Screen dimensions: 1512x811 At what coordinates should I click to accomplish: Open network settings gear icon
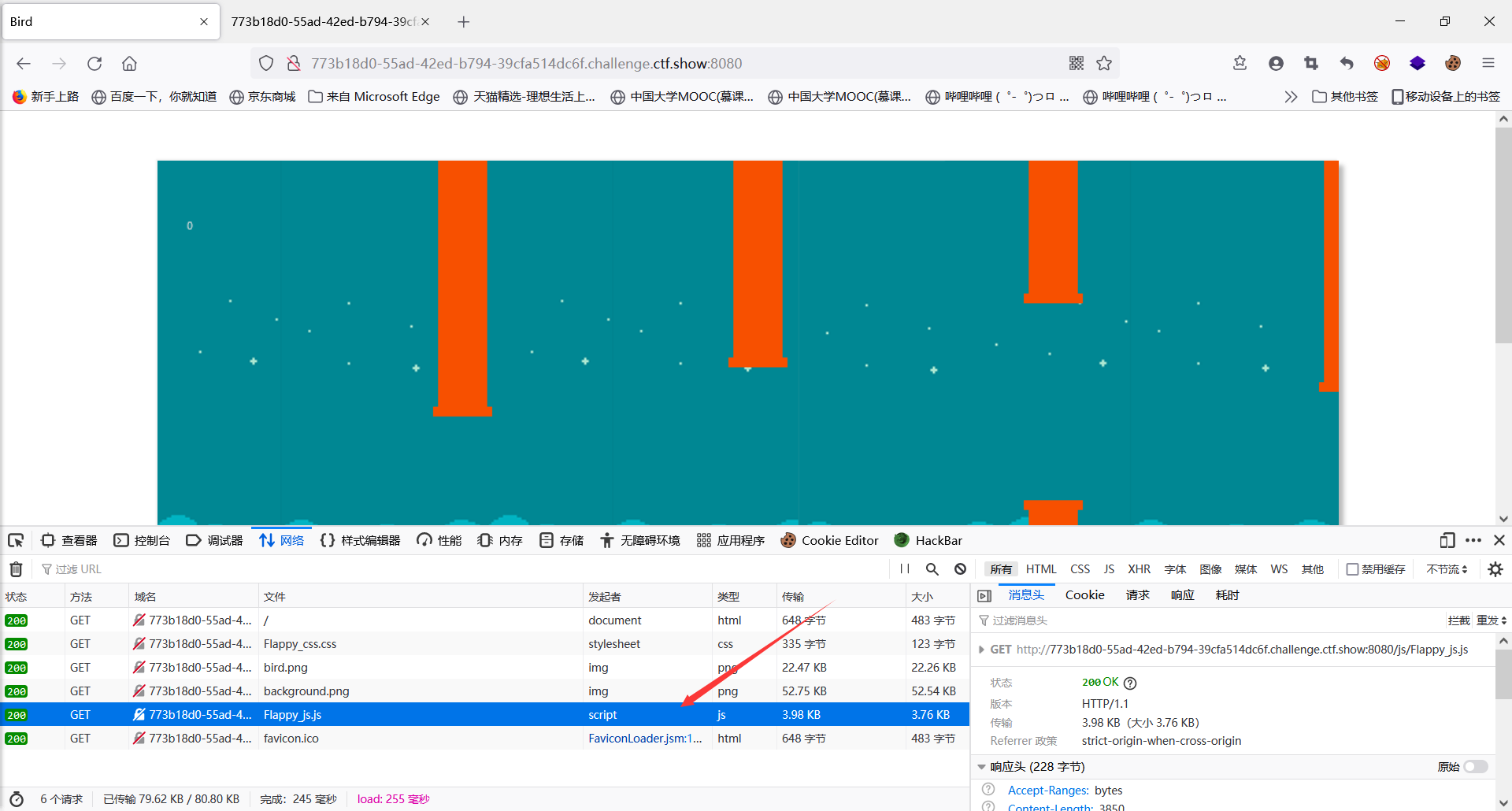[x=1495, y=569]
